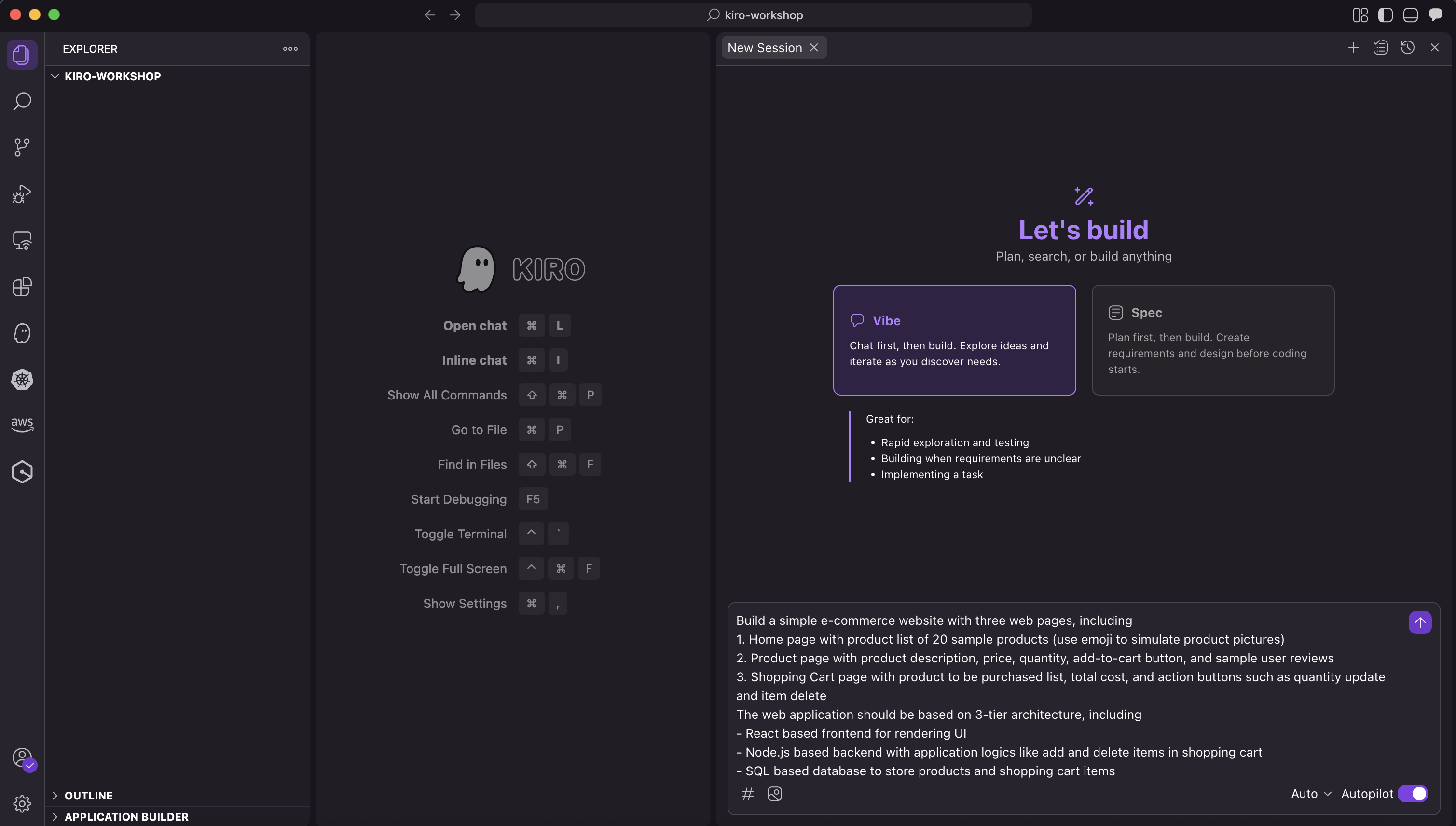Close the New Session tab
The height and width of the screenshot is (826, 1456).
814,48
